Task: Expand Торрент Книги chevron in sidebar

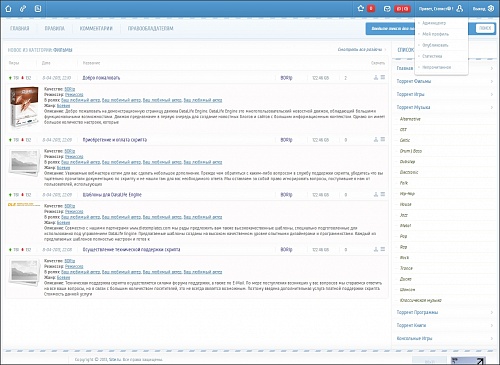Action: 492,325
